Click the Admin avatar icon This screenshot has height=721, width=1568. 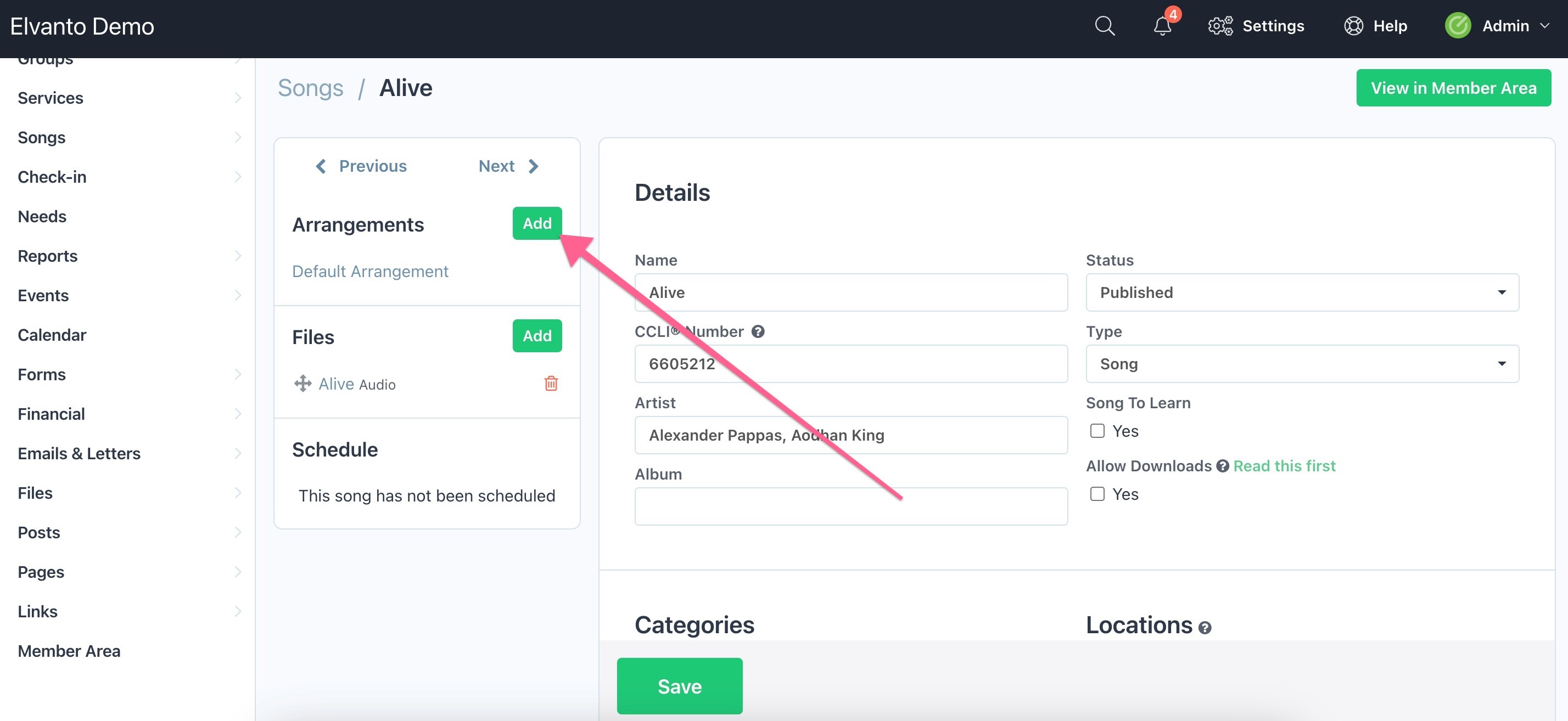click(1458, 26)
